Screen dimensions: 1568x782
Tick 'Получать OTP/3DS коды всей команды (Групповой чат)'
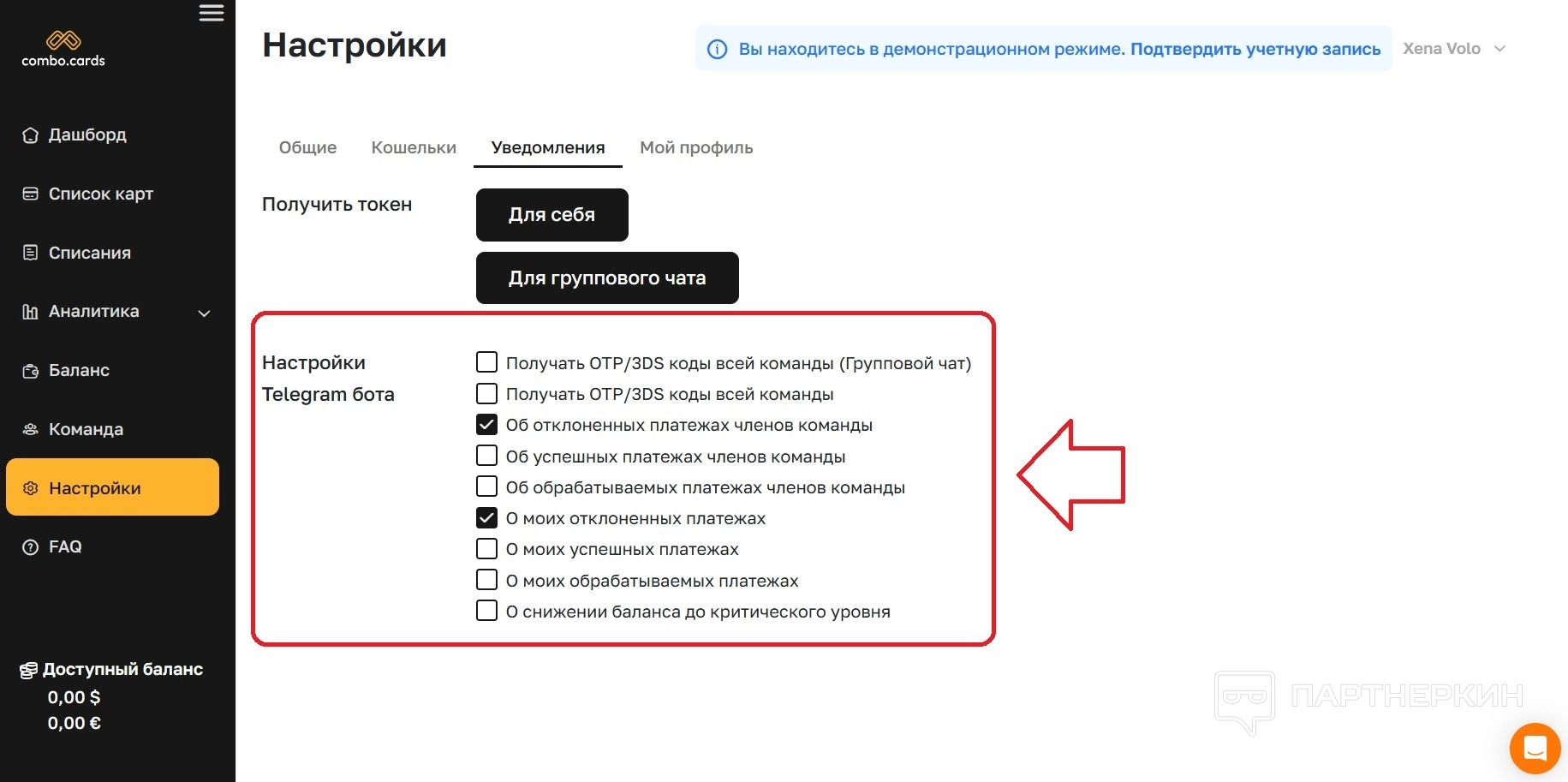486,362
